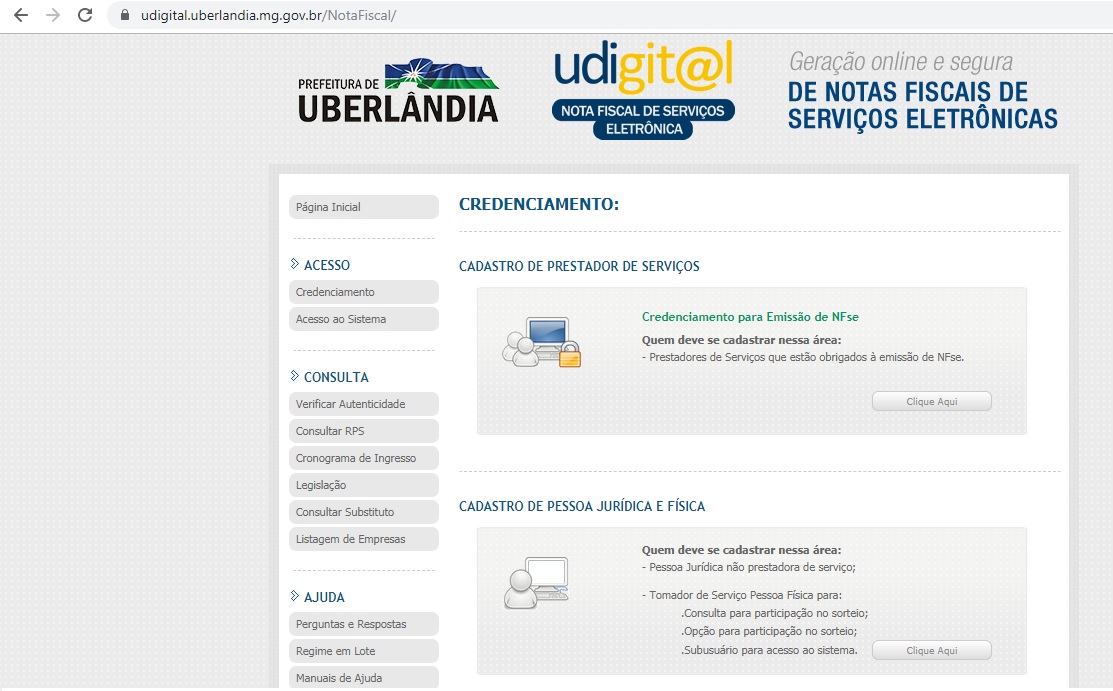Screen dimensions: 1113x691
Task: Click the CREDENCIAMENTO page heading
Action: (x=539, y=205)
